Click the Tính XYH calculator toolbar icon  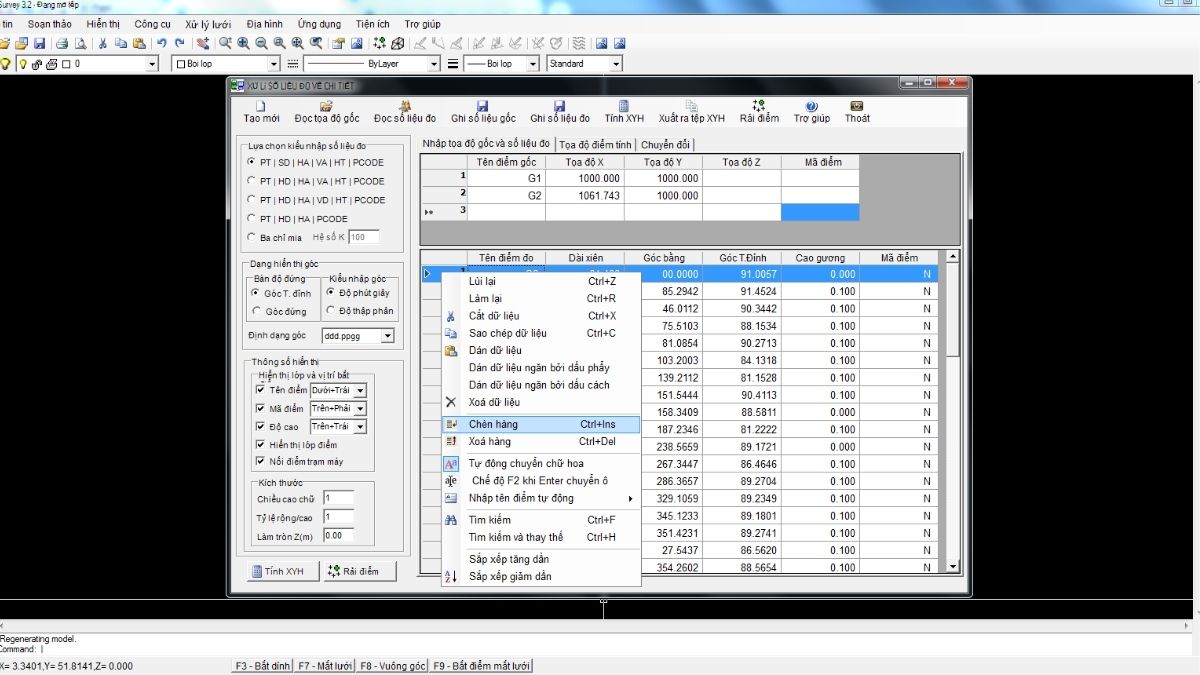(x=624, y=106)
